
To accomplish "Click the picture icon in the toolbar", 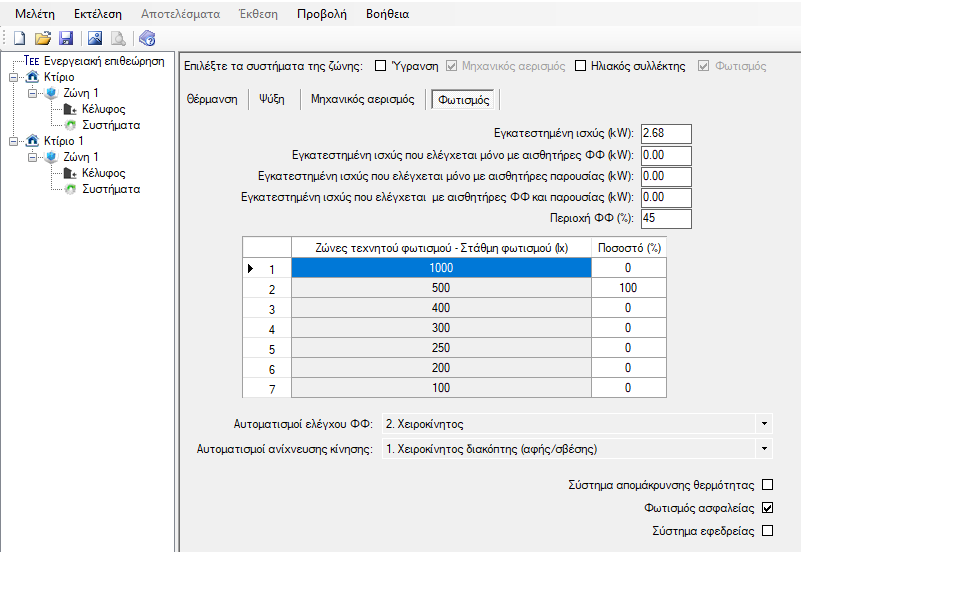I will tap(95, 39).
